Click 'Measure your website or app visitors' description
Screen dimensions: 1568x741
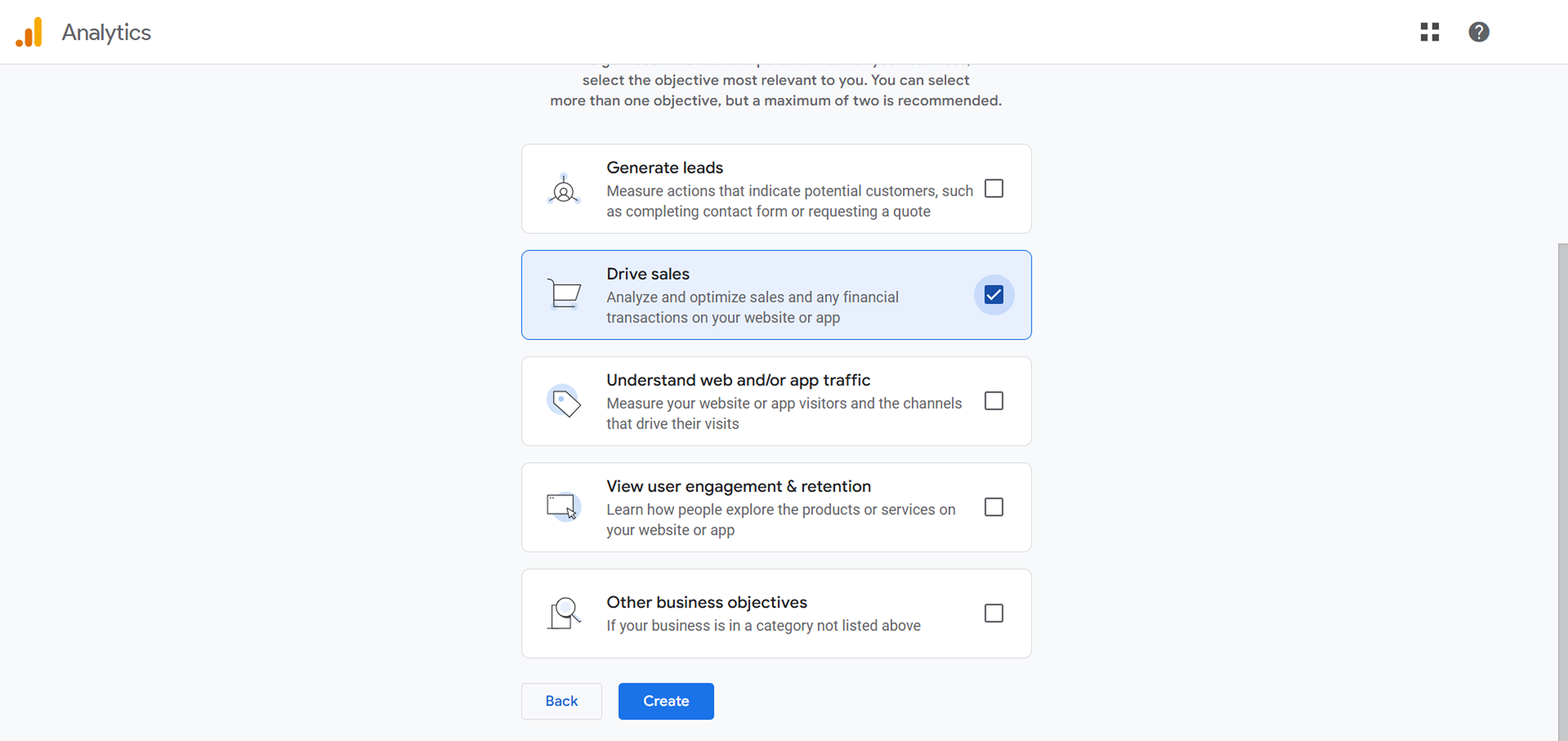(x=784, y=414)
